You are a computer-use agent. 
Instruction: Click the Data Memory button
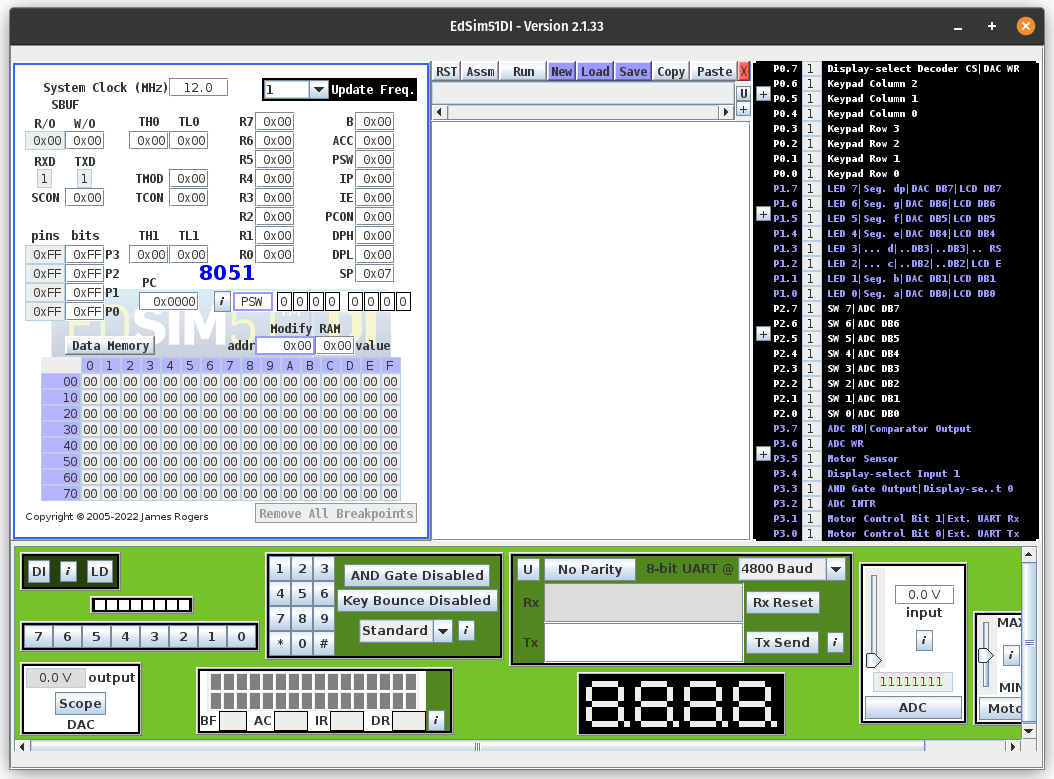[110, 345]
